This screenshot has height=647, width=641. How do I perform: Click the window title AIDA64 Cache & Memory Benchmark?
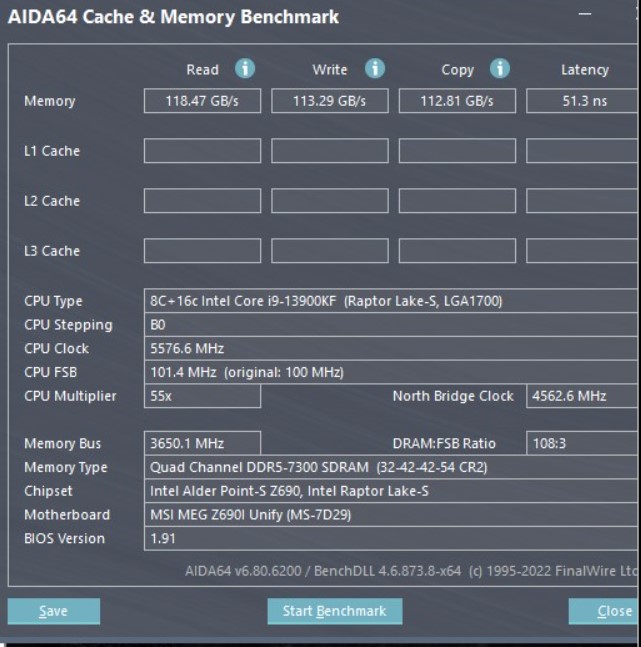point(173,17)
